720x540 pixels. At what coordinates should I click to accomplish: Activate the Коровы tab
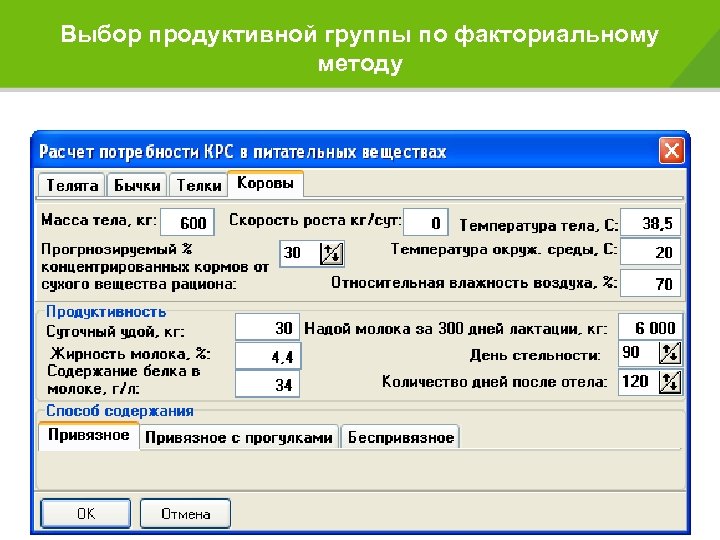coord(265,183)
